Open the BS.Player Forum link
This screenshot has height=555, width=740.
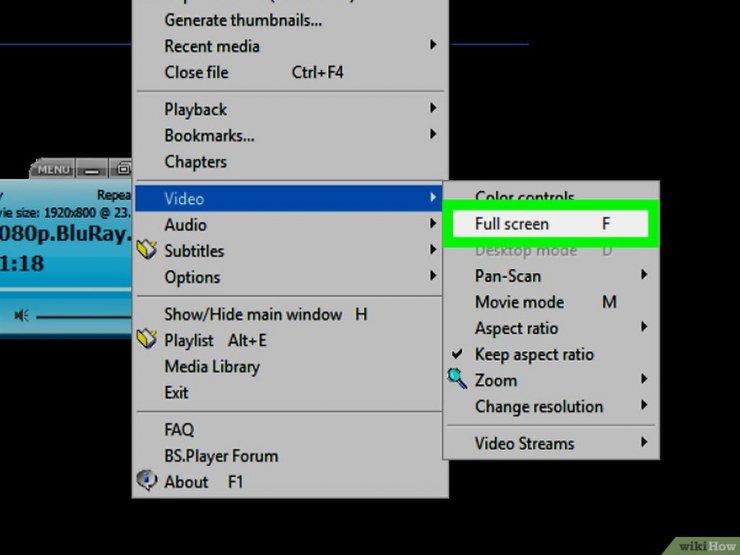coord(221,455)
